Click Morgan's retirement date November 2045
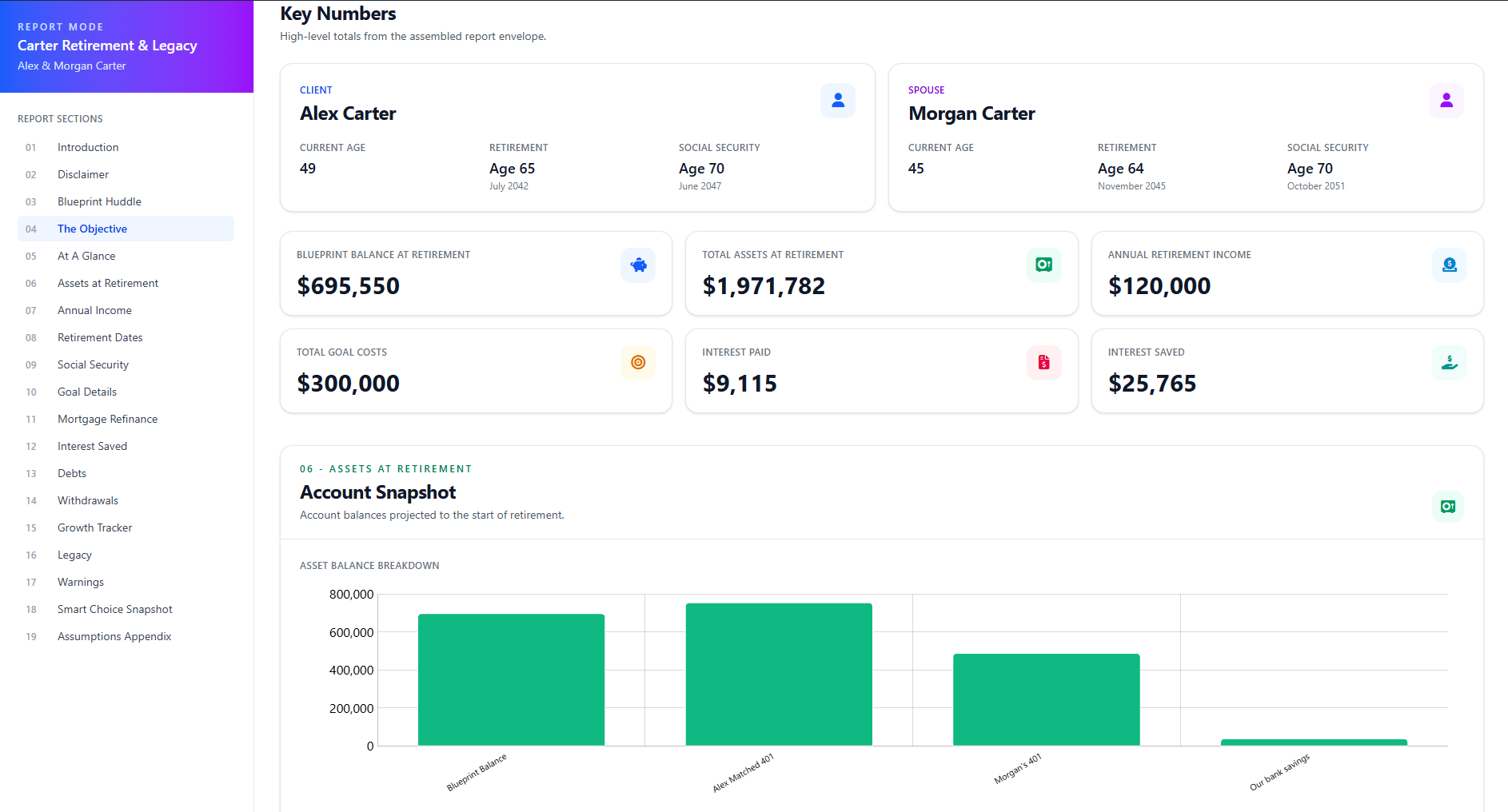The width and height of the screenshot is (1508, 812). click(x=1131, y=186)
